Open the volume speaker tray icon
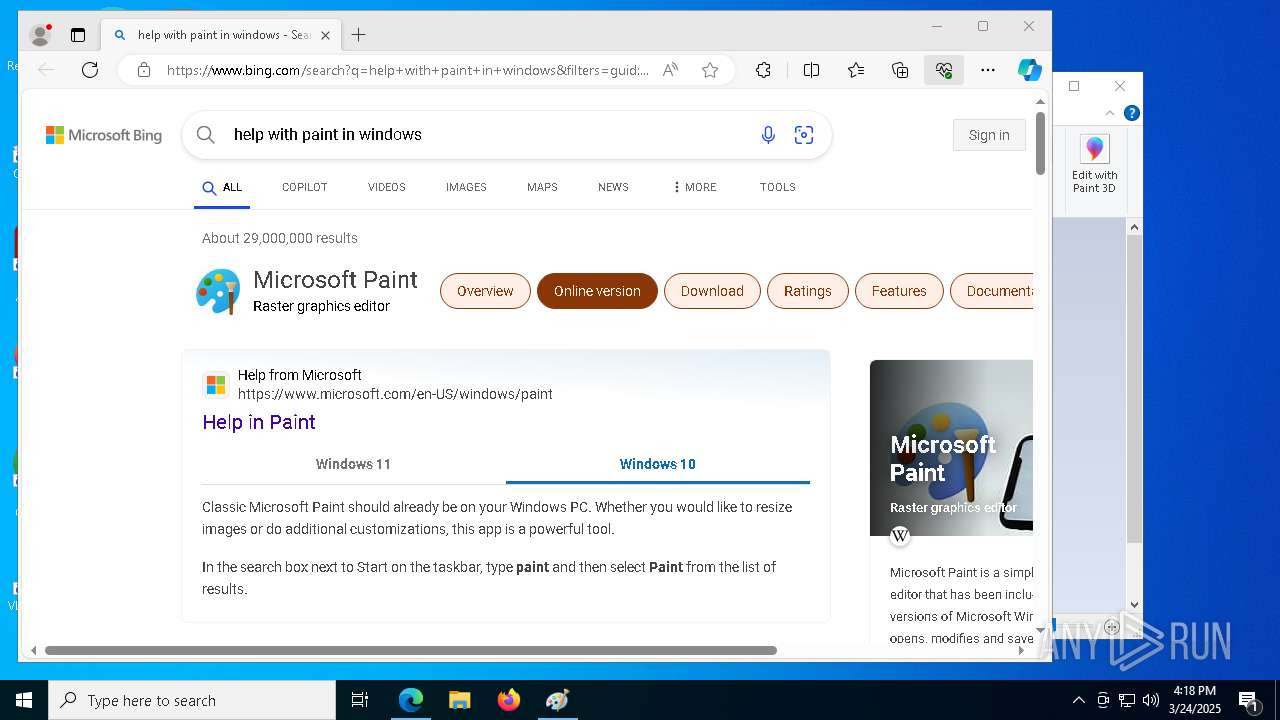 pyautogui.click(x=1151, y=700)
